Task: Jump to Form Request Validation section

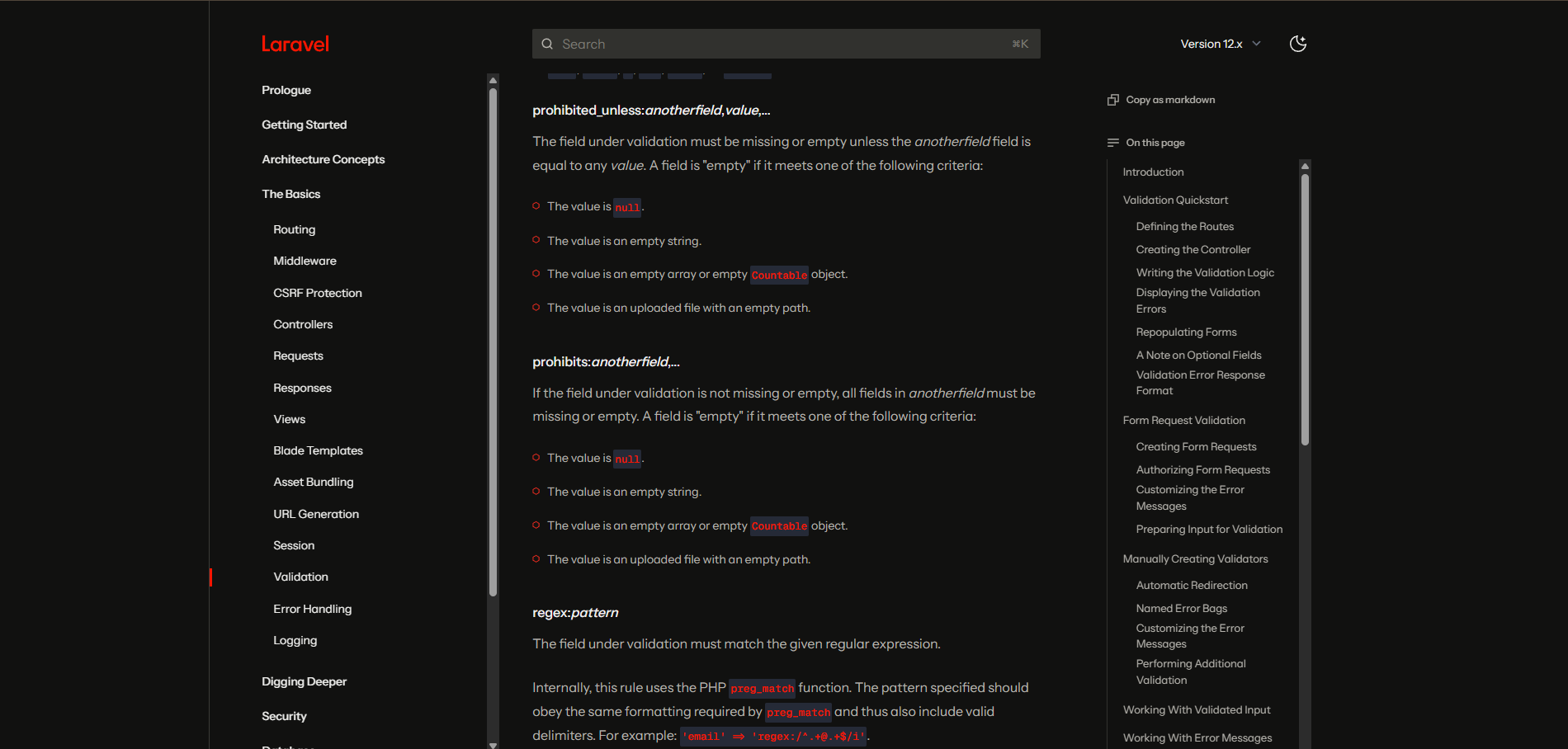Action: tap(1183, 420)
